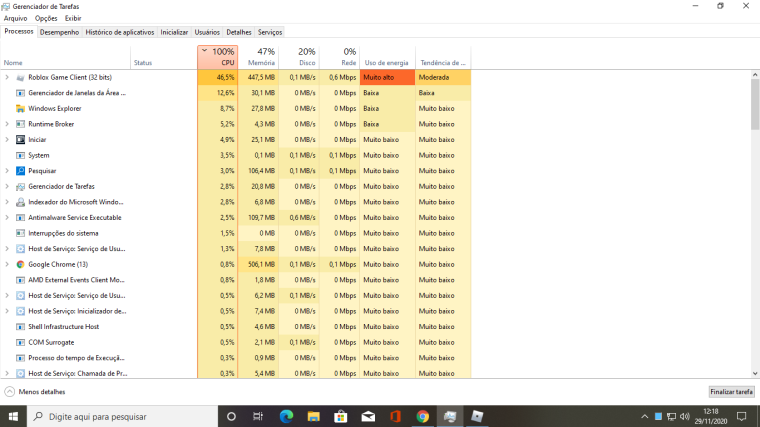Open Office app on the taskbar

point(396,416)
